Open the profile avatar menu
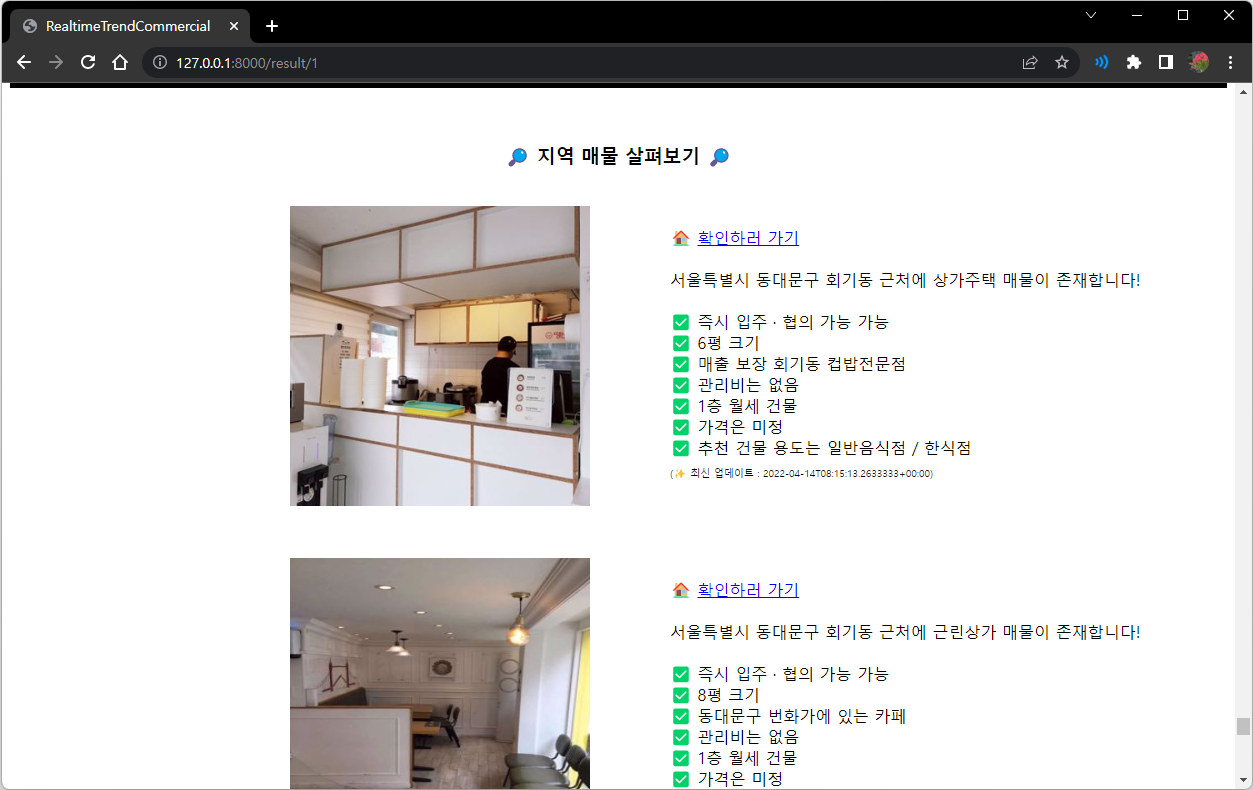The image size is (1253, 790). click(x=1199, y=62)
